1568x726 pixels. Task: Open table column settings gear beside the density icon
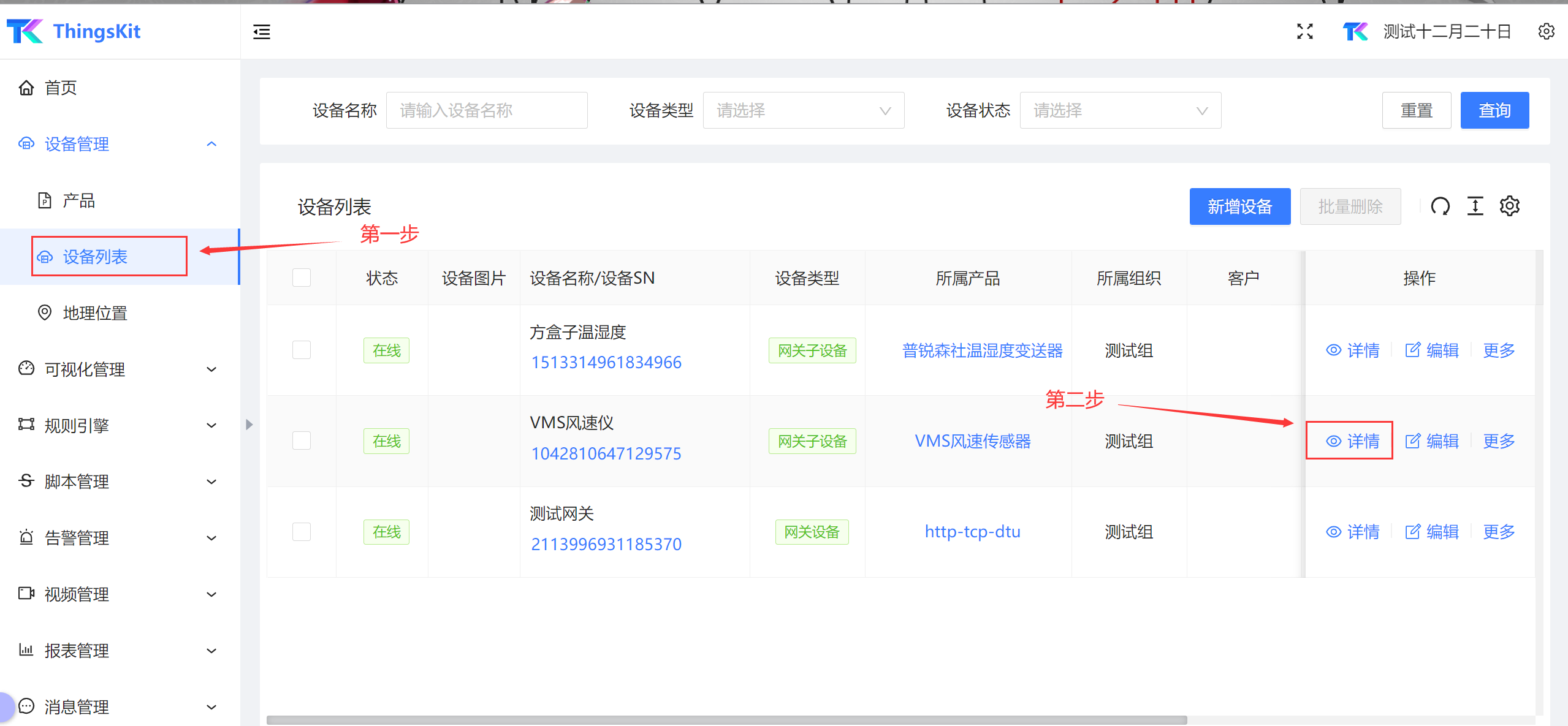click(1510, 206)
